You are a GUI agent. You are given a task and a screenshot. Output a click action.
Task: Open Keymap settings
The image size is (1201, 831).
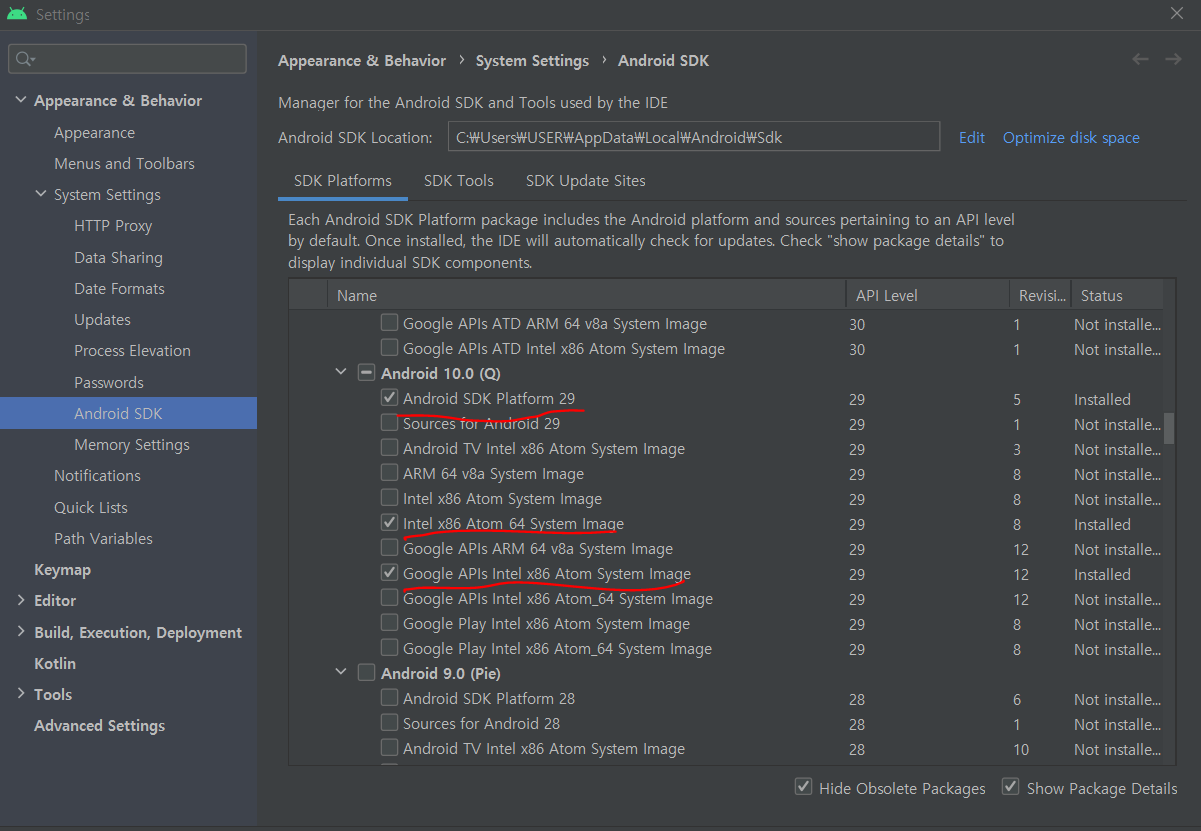62,570
